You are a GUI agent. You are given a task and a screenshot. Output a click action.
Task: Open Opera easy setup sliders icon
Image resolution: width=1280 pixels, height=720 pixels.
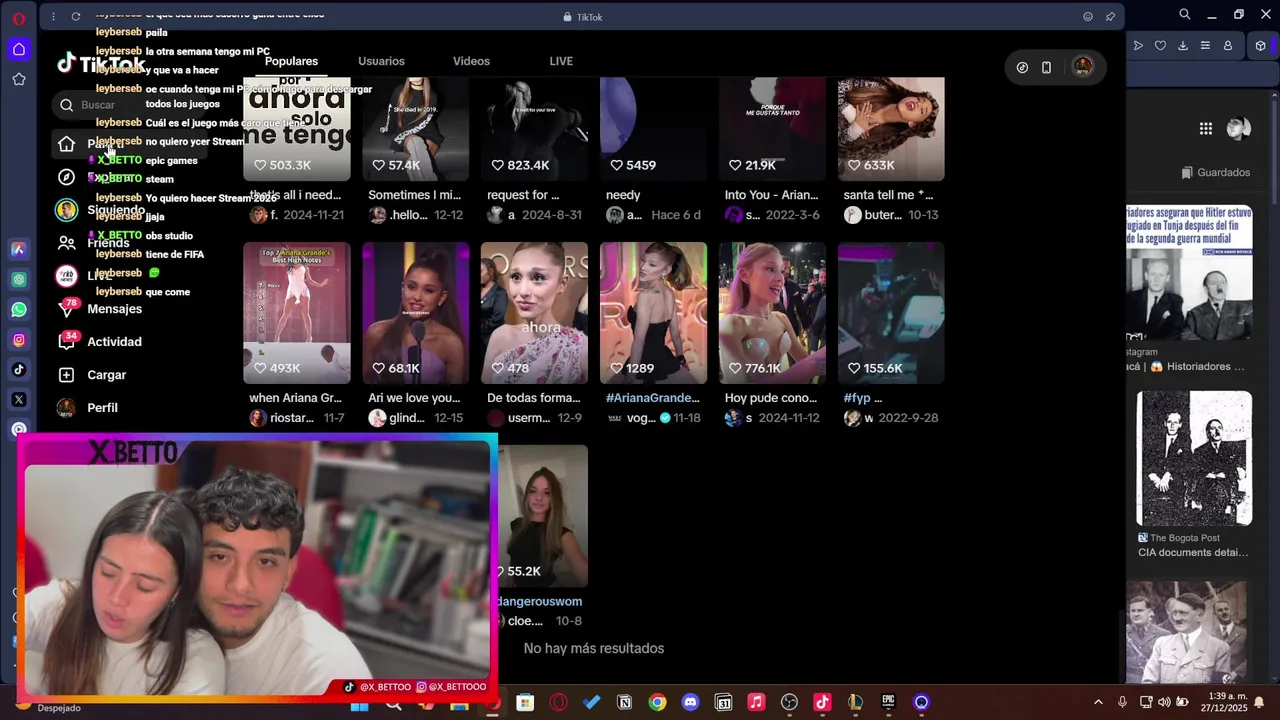tap(1205, 46)
